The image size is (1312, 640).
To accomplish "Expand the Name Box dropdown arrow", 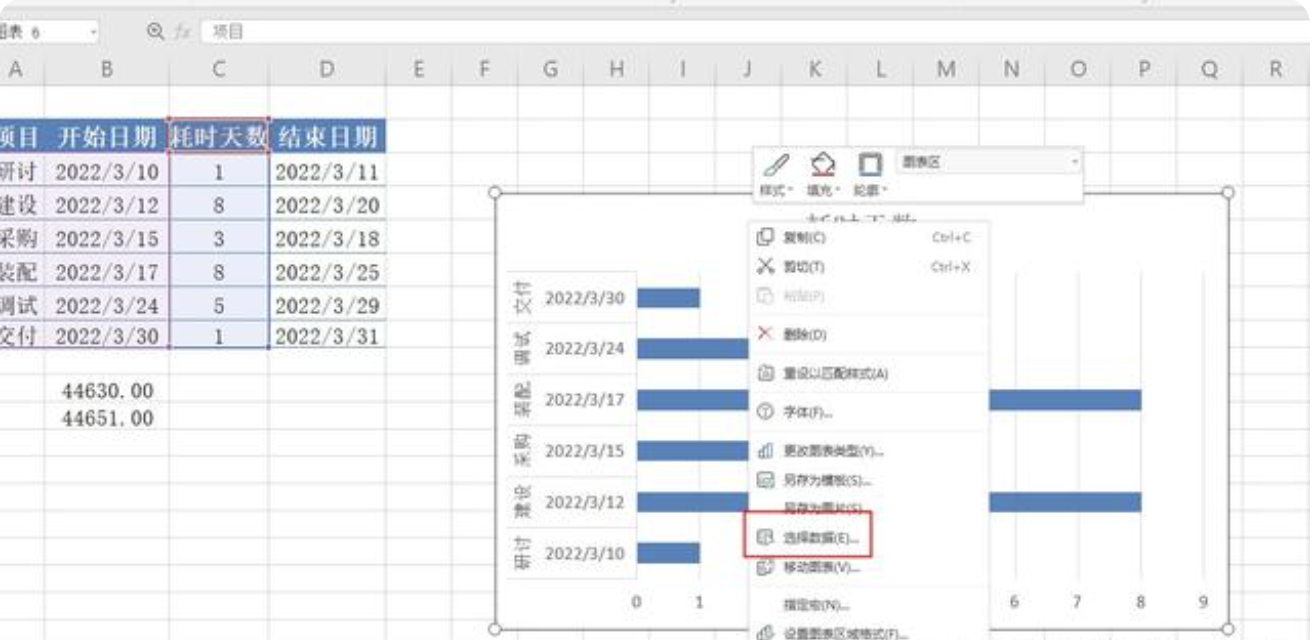I will (x=93, y=32).
